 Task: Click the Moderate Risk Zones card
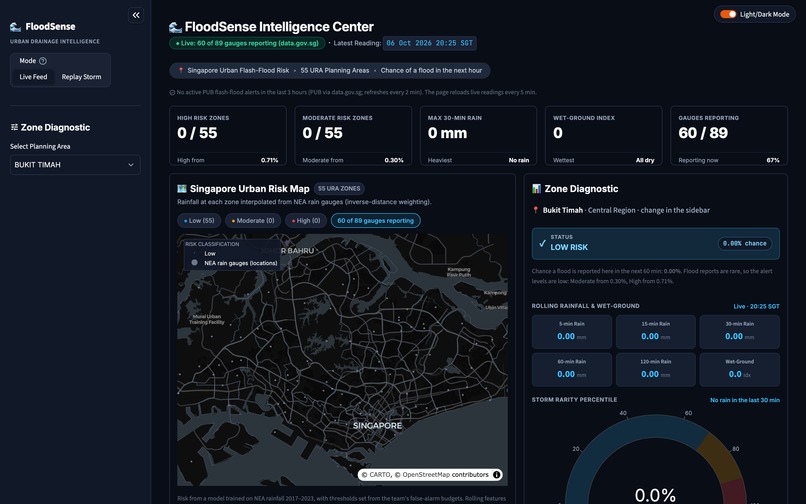tap(353, 136)
